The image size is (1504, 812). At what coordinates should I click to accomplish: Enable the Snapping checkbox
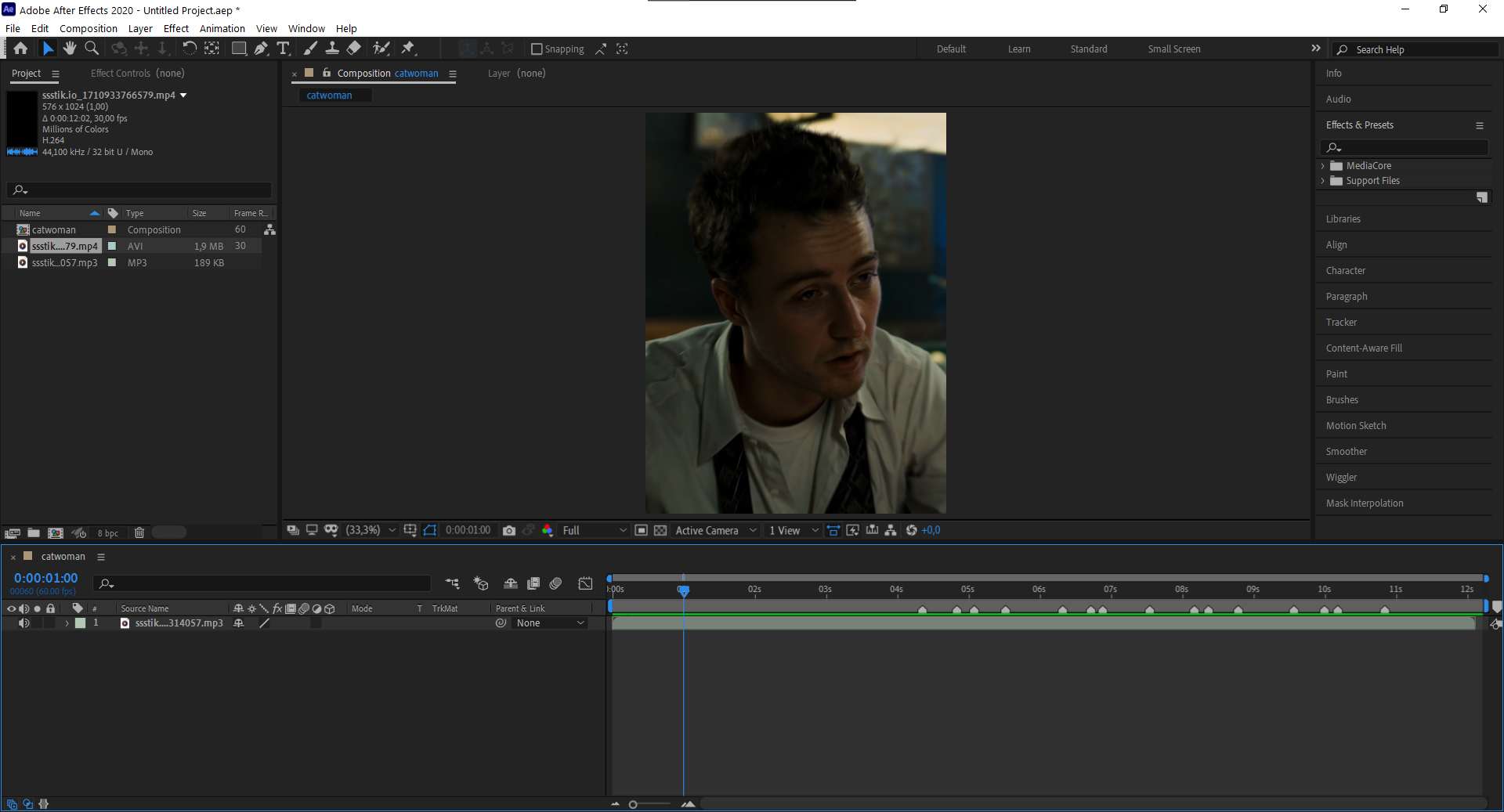(537, 49)
